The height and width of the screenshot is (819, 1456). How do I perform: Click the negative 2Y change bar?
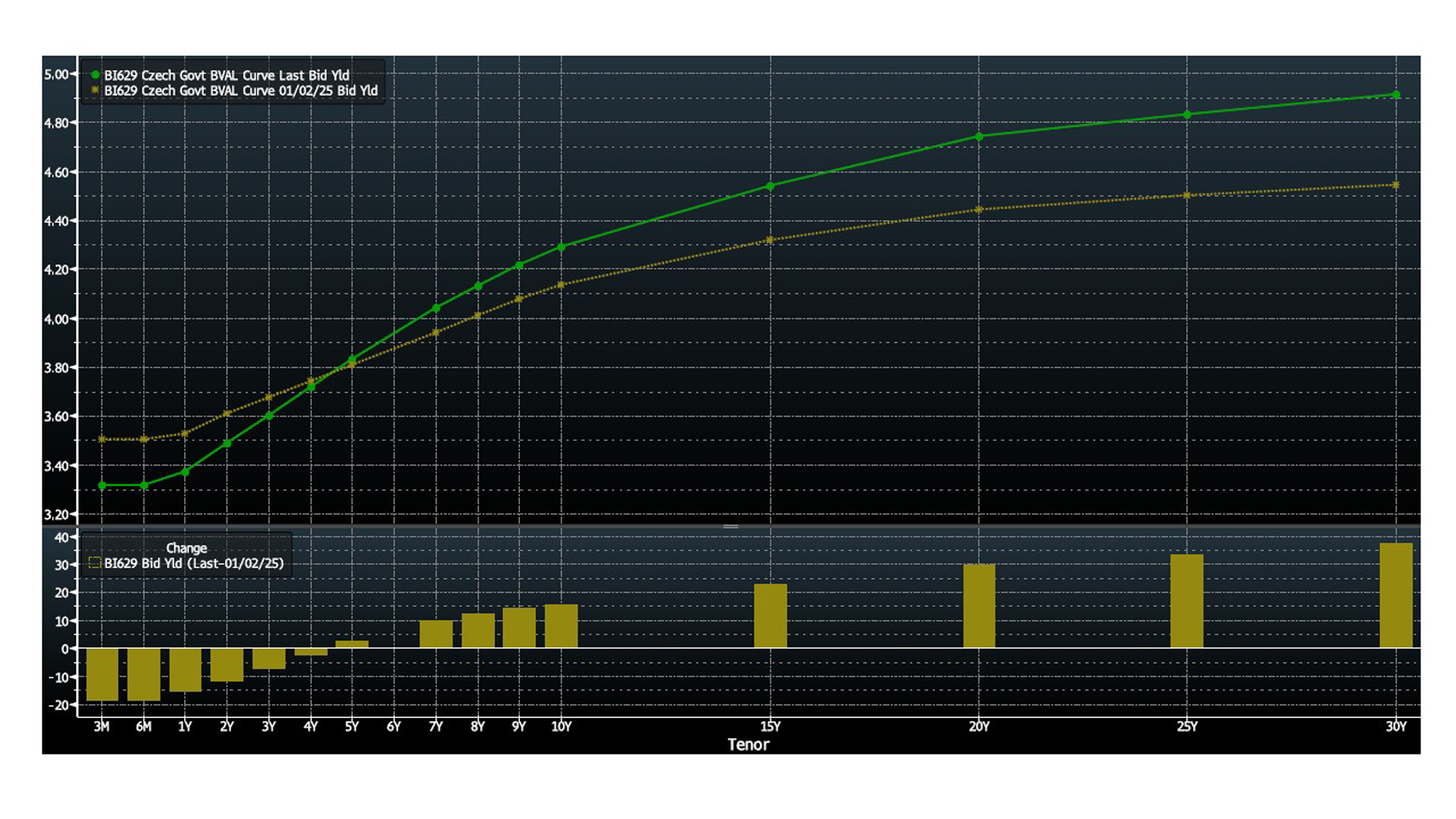tap(226, 665)
